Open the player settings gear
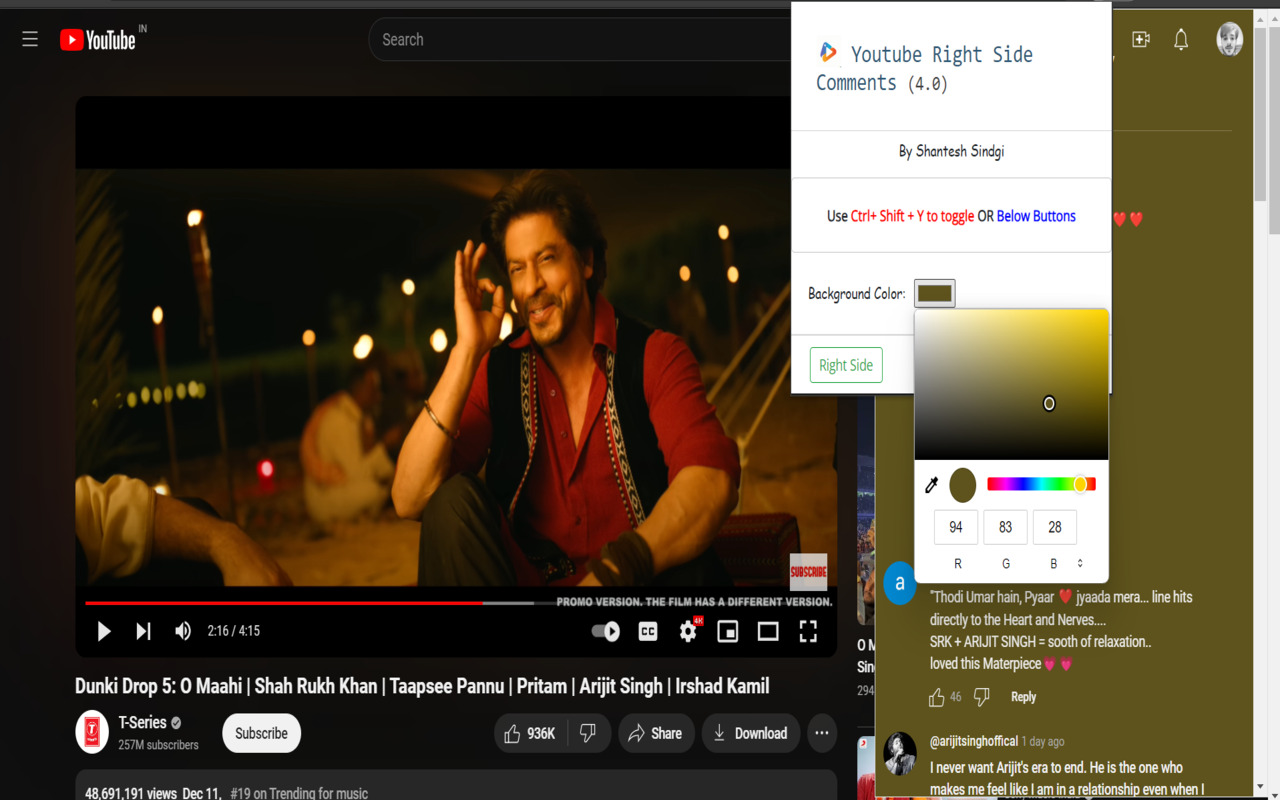The width and height of the screenshot is (1280, 800). tap(688, 631)
